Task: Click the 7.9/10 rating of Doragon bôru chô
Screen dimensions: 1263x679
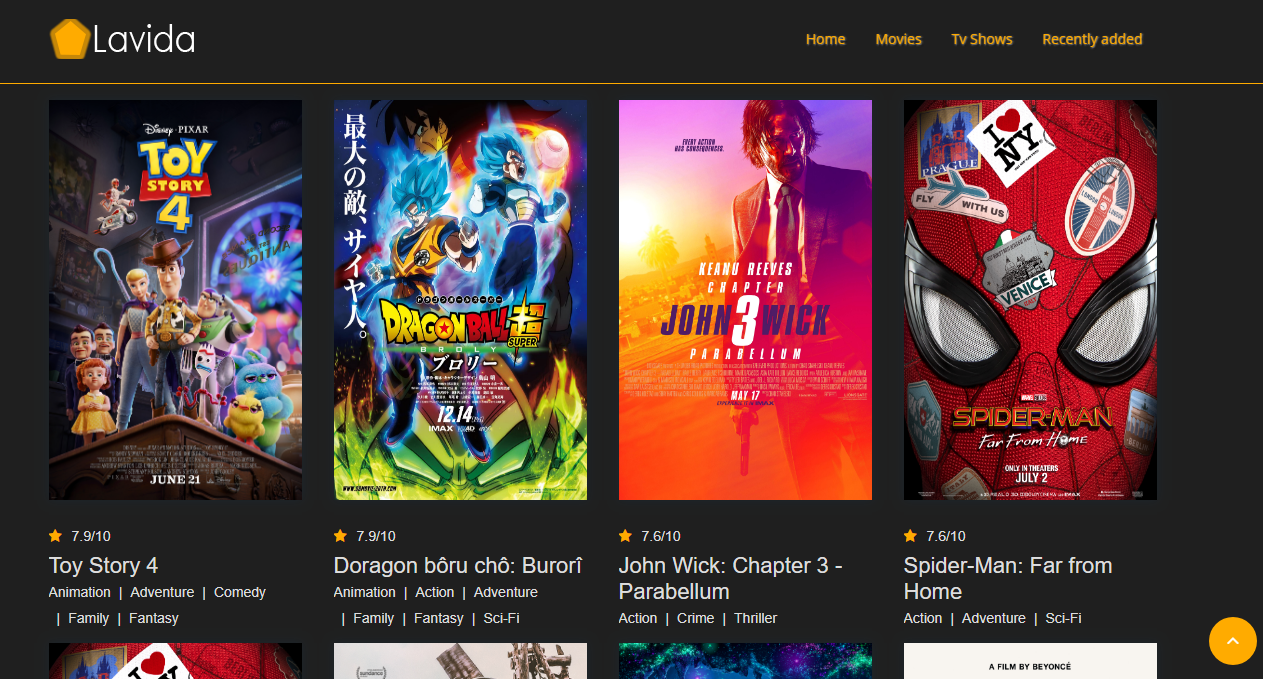Action: (x=376, y=536)
